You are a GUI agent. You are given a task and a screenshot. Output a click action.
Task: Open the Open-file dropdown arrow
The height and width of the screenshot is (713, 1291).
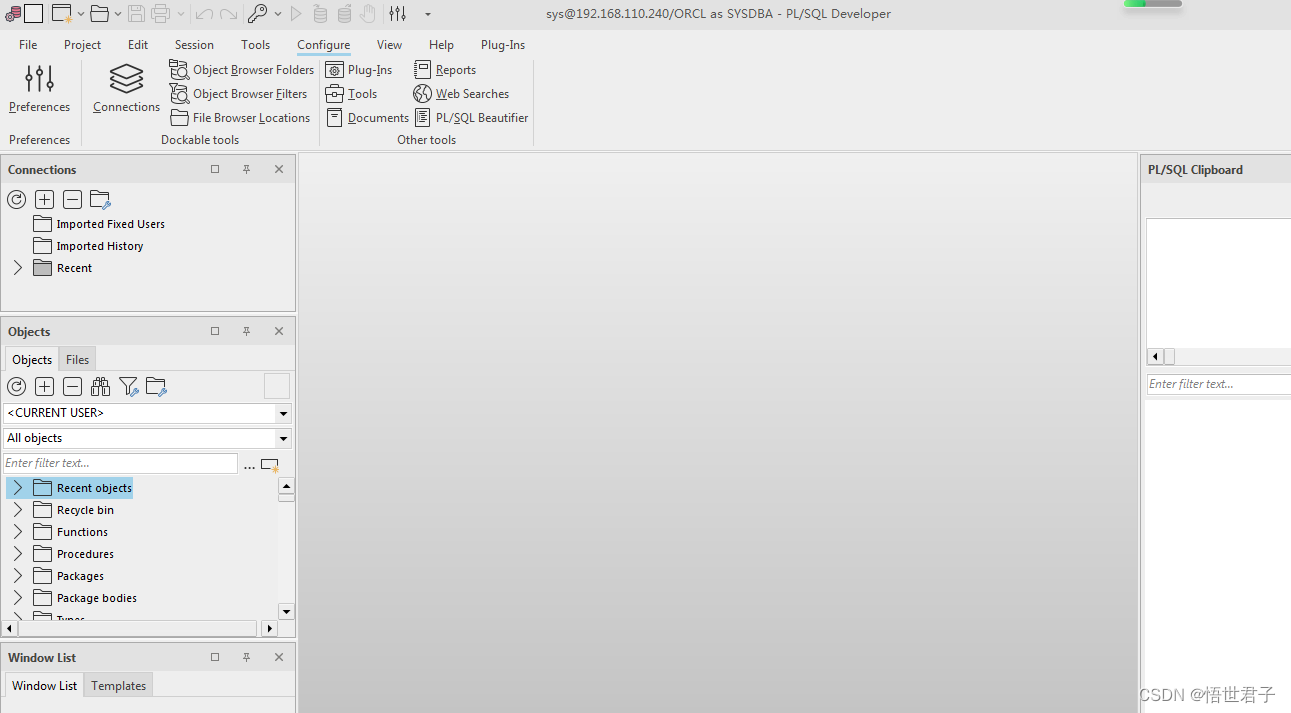(117, 14)
